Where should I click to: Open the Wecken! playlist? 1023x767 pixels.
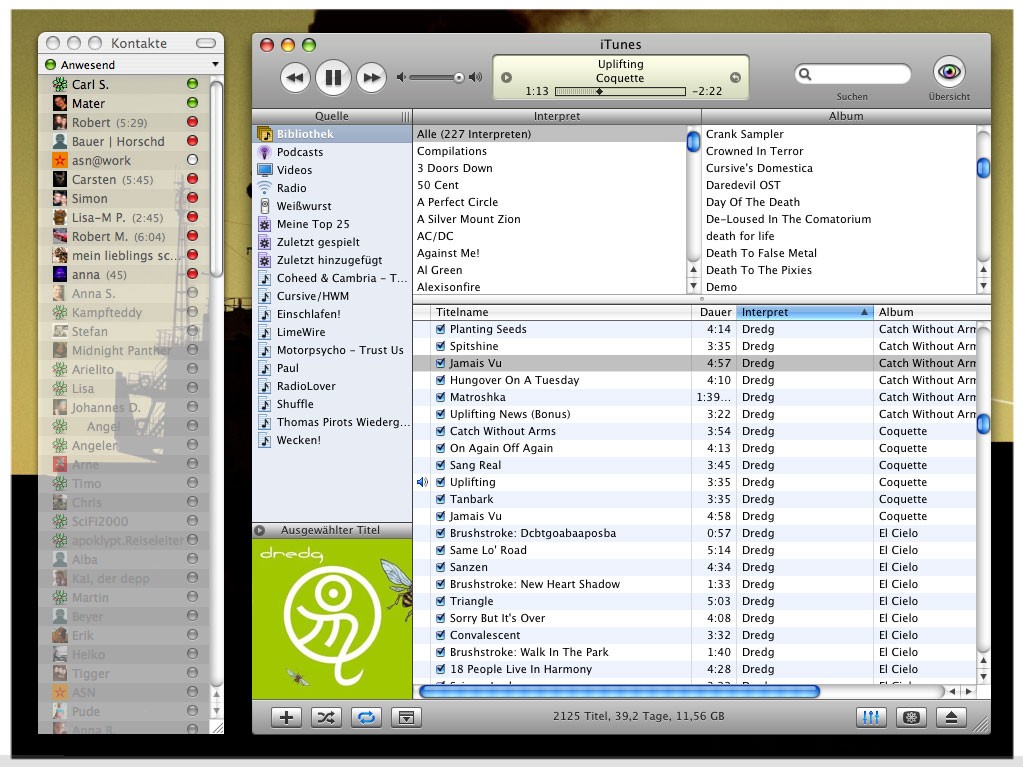click(332, 440)
